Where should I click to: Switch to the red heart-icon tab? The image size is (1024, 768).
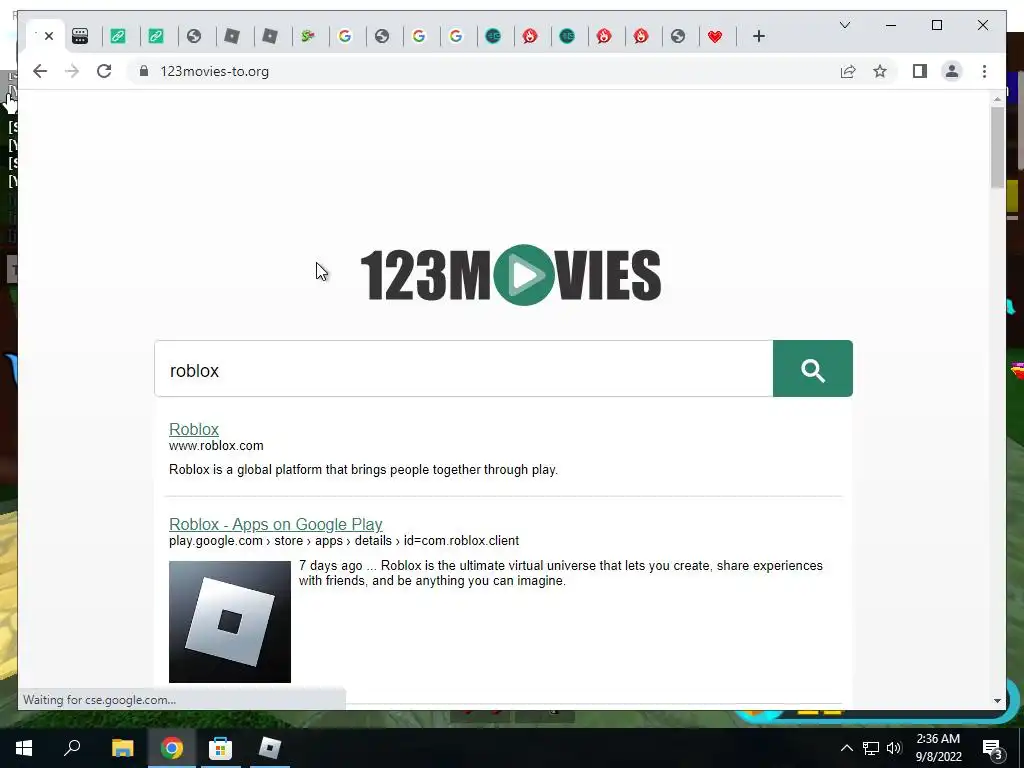click(715, 36)
